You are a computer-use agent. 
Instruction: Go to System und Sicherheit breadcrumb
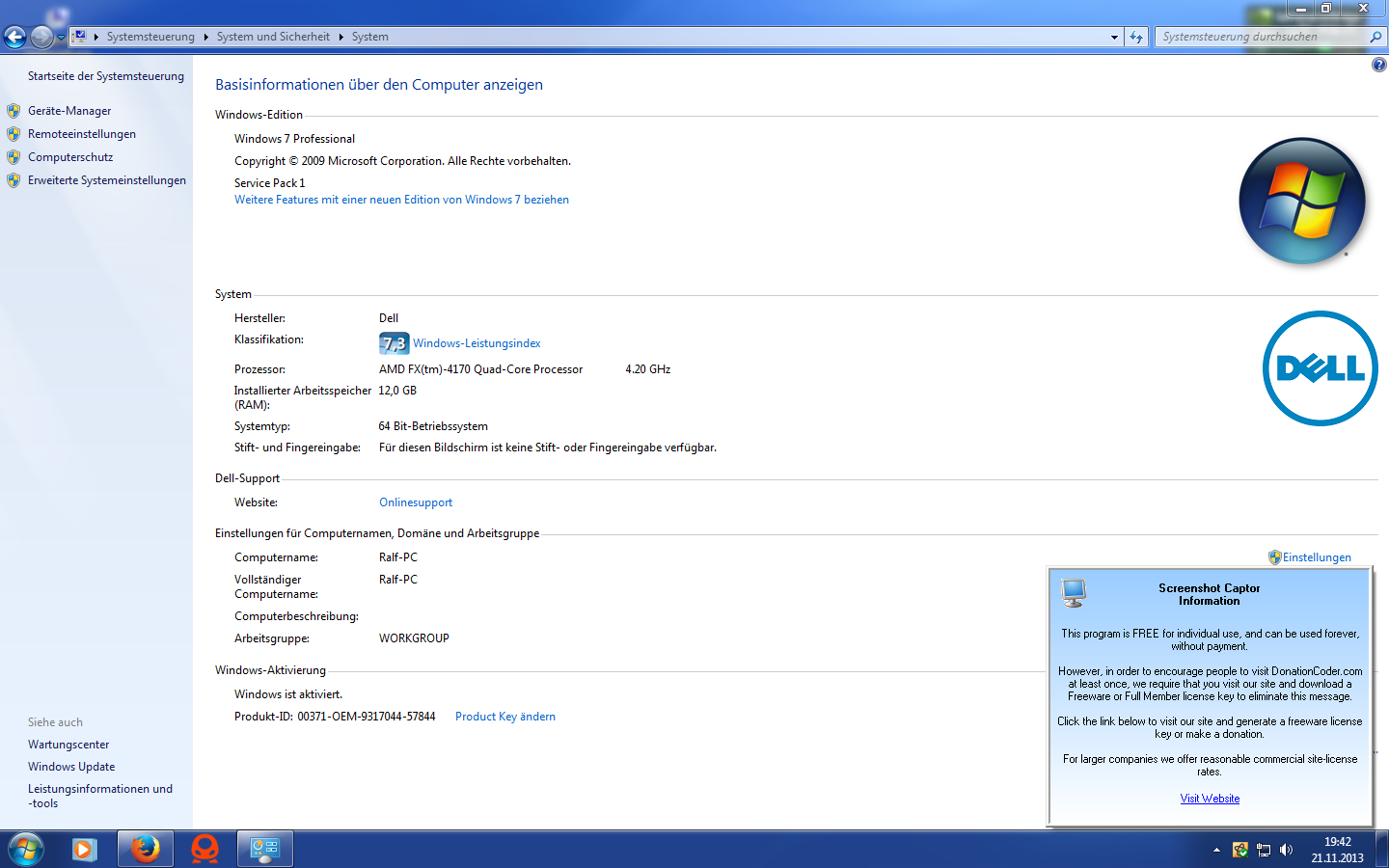pyautogui.click(x=273, y=37)
